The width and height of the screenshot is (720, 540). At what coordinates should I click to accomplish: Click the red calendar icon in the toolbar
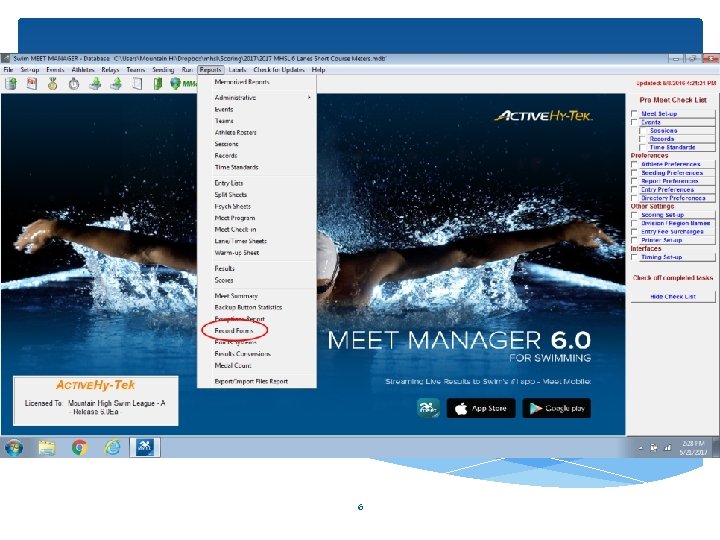point(32,84)
